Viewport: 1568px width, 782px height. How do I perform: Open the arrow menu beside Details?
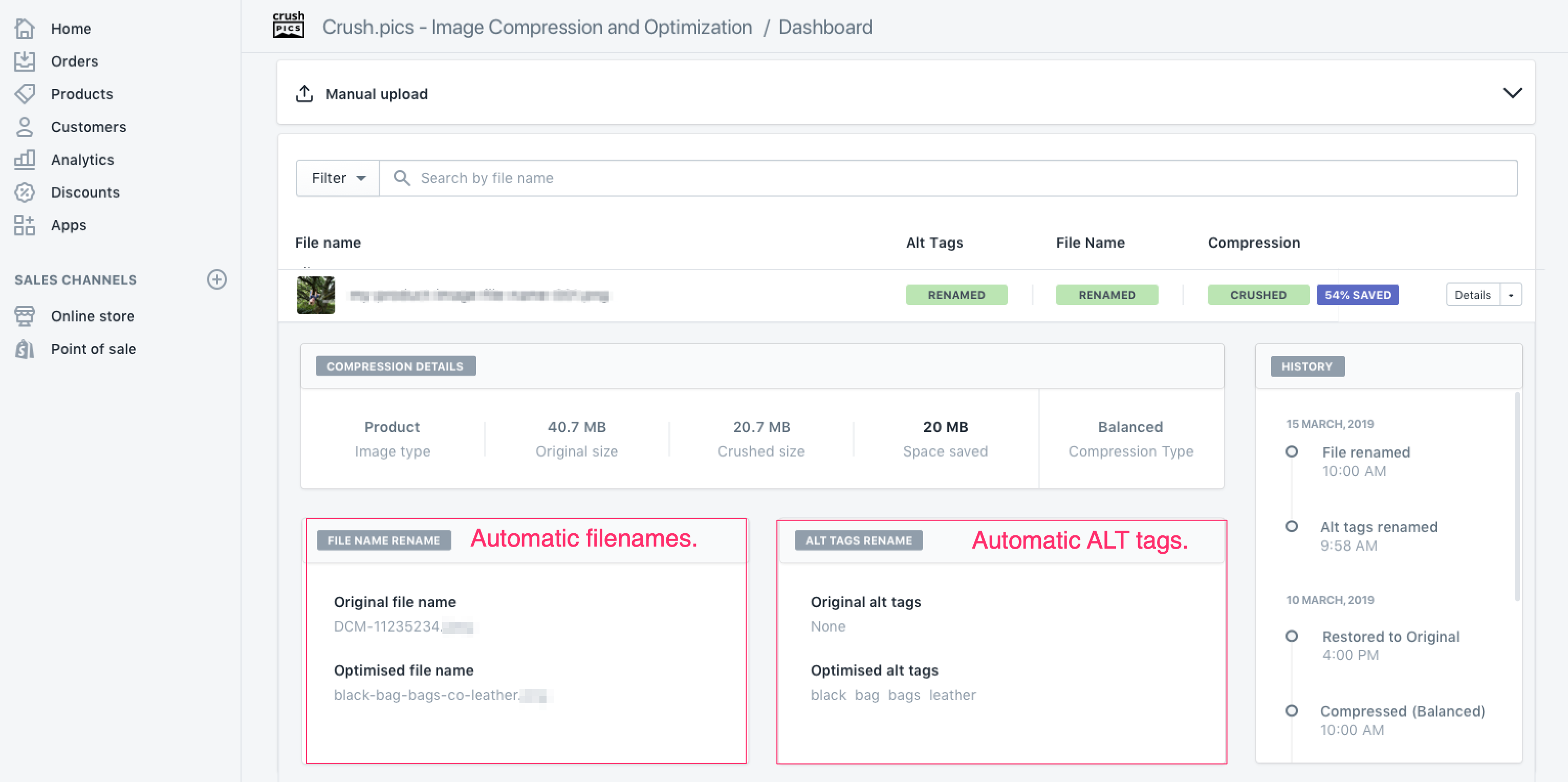(x=1511, y=295)
